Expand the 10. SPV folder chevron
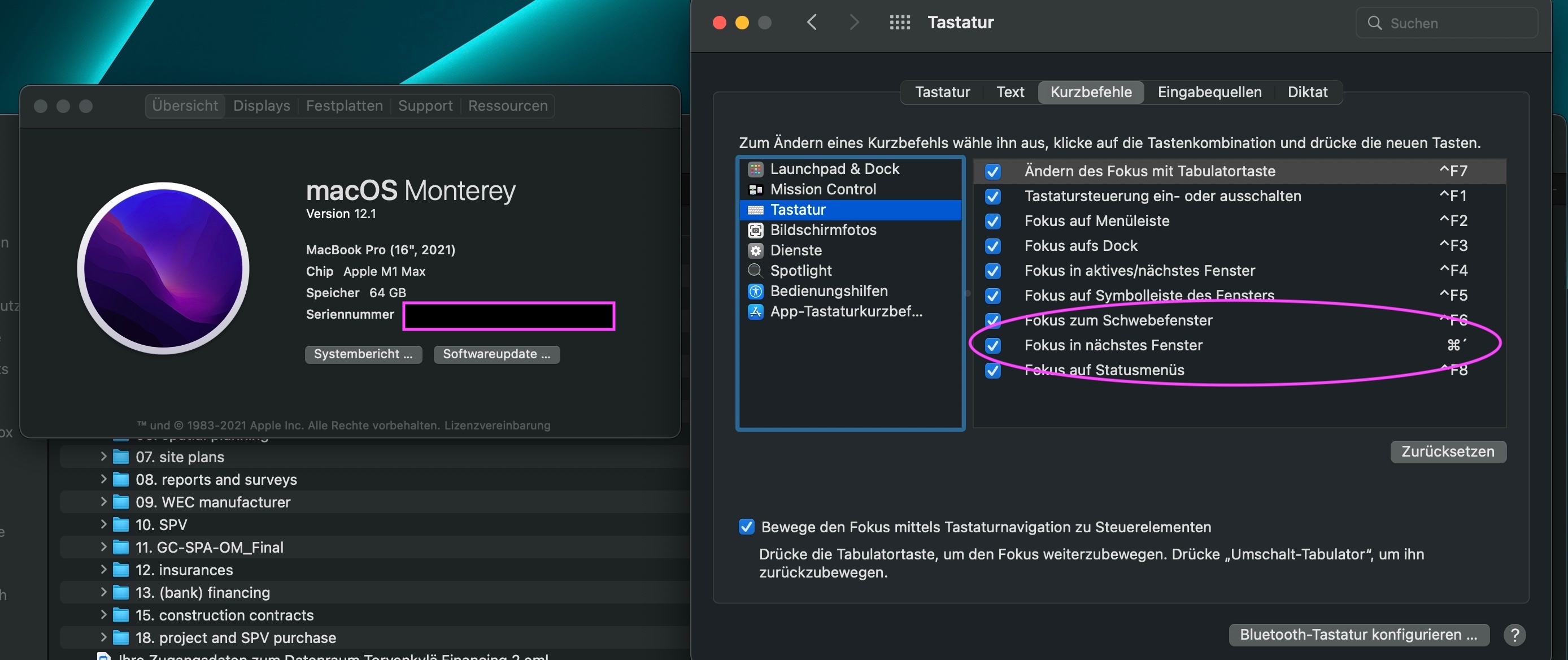Screen dimensions: 1568x660 [103, 524]
